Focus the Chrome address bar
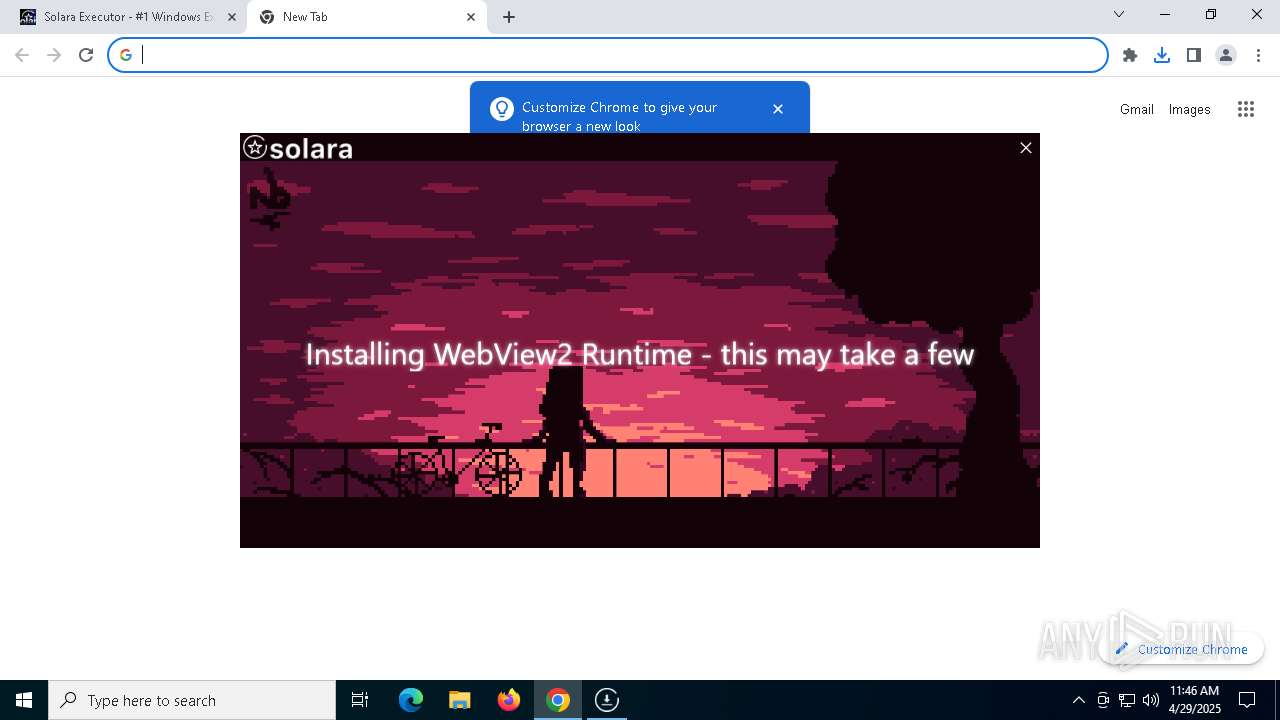 (x=608, y=55)
